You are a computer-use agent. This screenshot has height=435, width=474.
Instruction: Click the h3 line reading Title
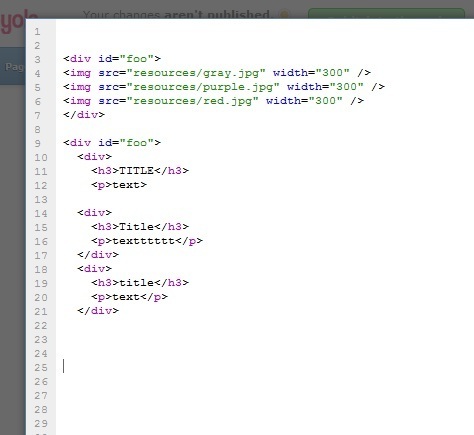(x=140, y=227)
